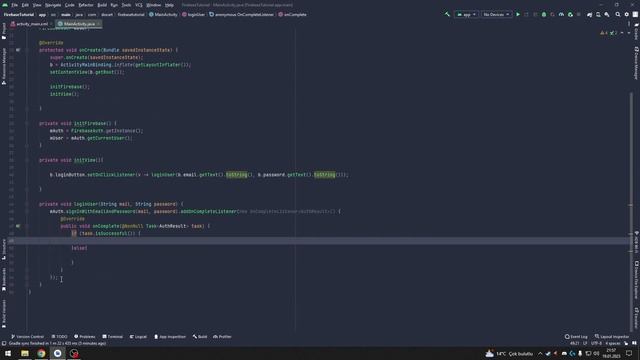Screen dimensions: 640x360
Task: Click onComplete breadcrumb in navigation bar
Action: click(292, 14)
